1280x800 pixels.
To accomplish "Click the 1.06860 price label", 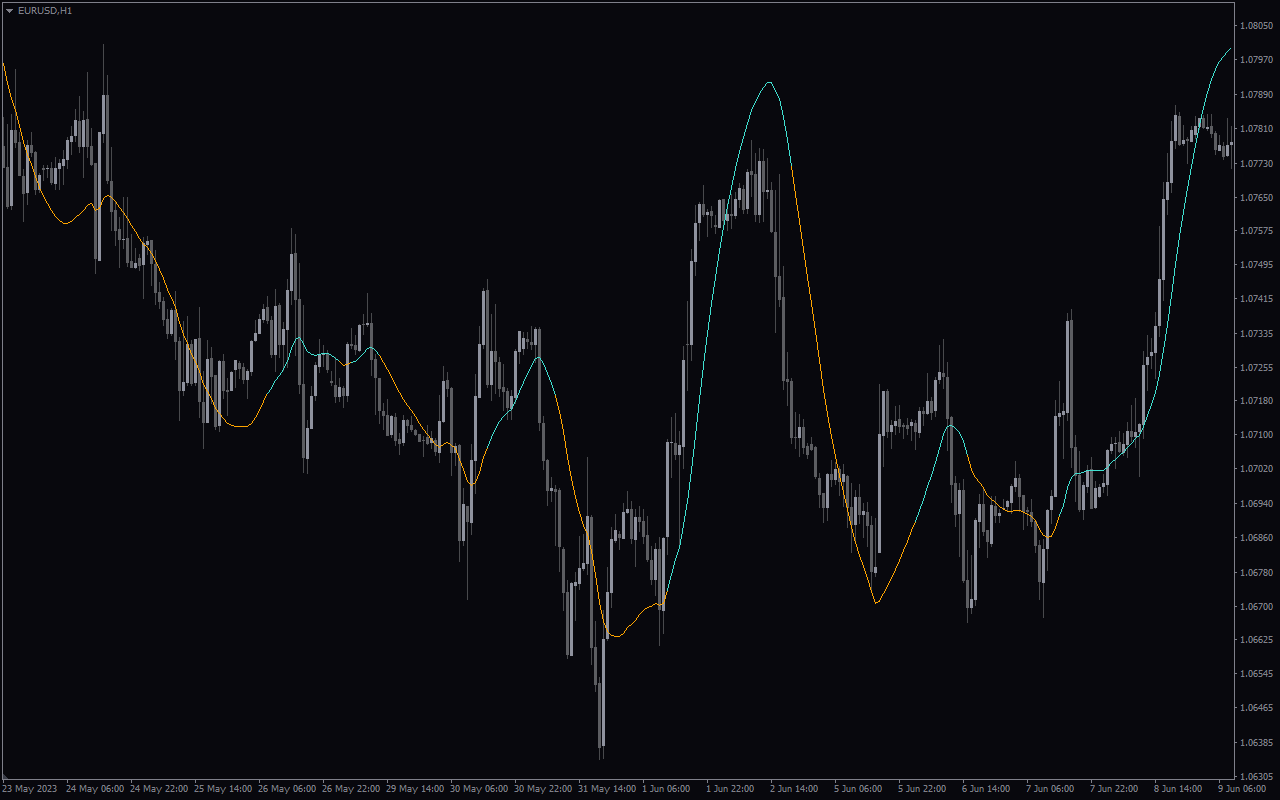I will [x=1256, y=538].
